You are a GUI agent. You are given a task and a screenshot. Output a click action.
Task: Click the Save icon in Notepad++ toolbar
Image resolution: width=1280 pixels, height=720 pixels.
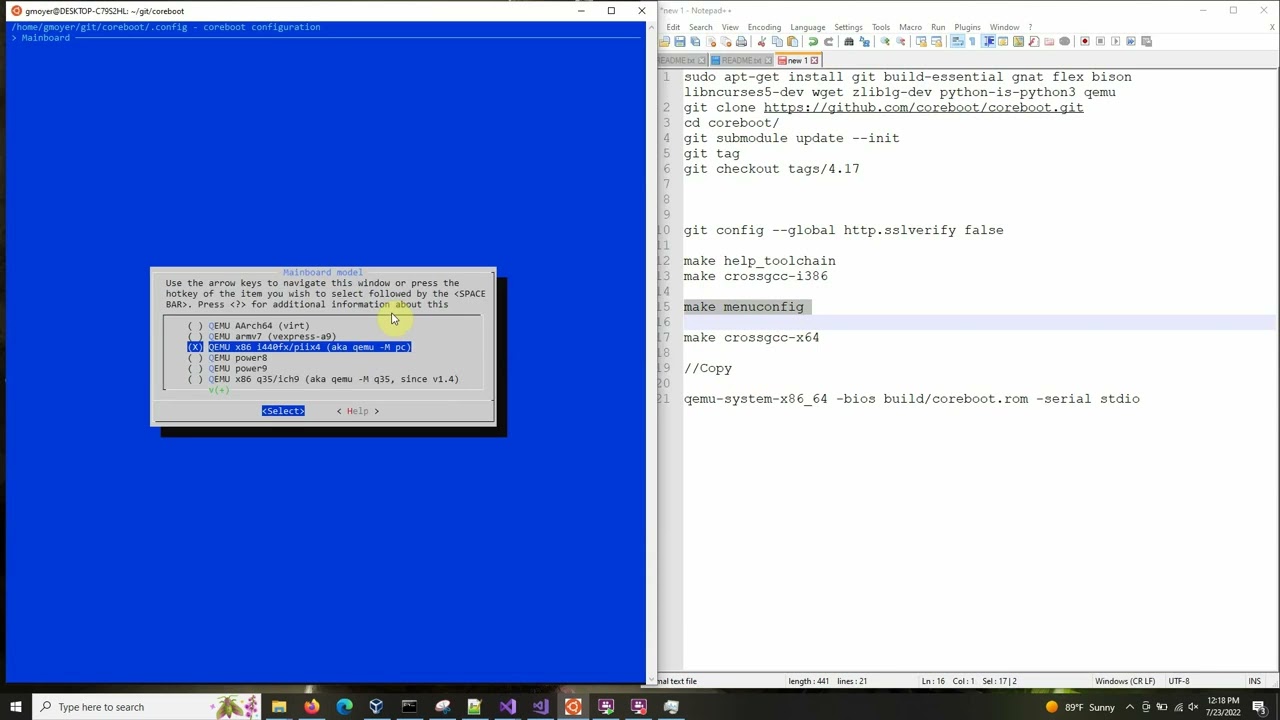[x=680, y=41]
